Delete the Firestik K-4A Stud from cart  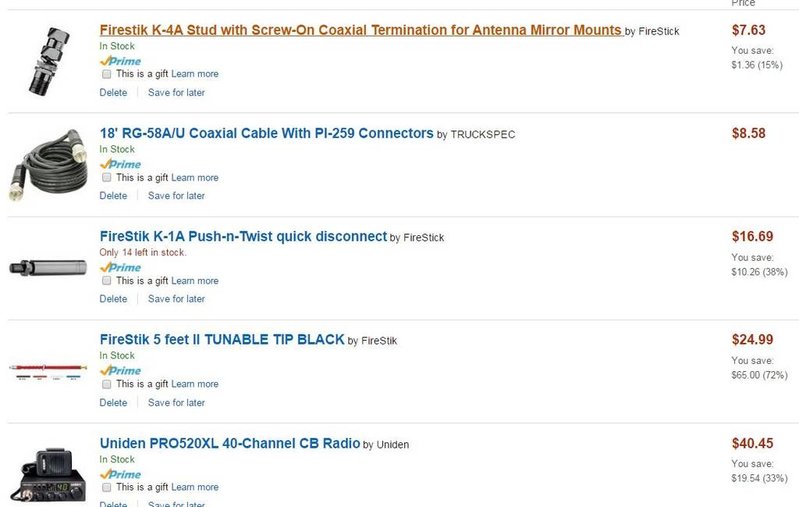pos(113,93)
